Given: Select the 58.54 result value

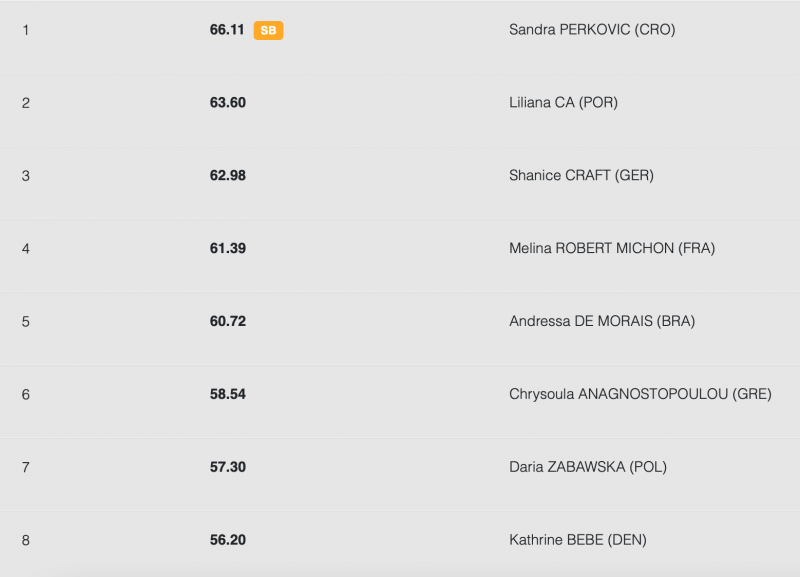Looking at the screenshot, I should click(x=227, y=395).
